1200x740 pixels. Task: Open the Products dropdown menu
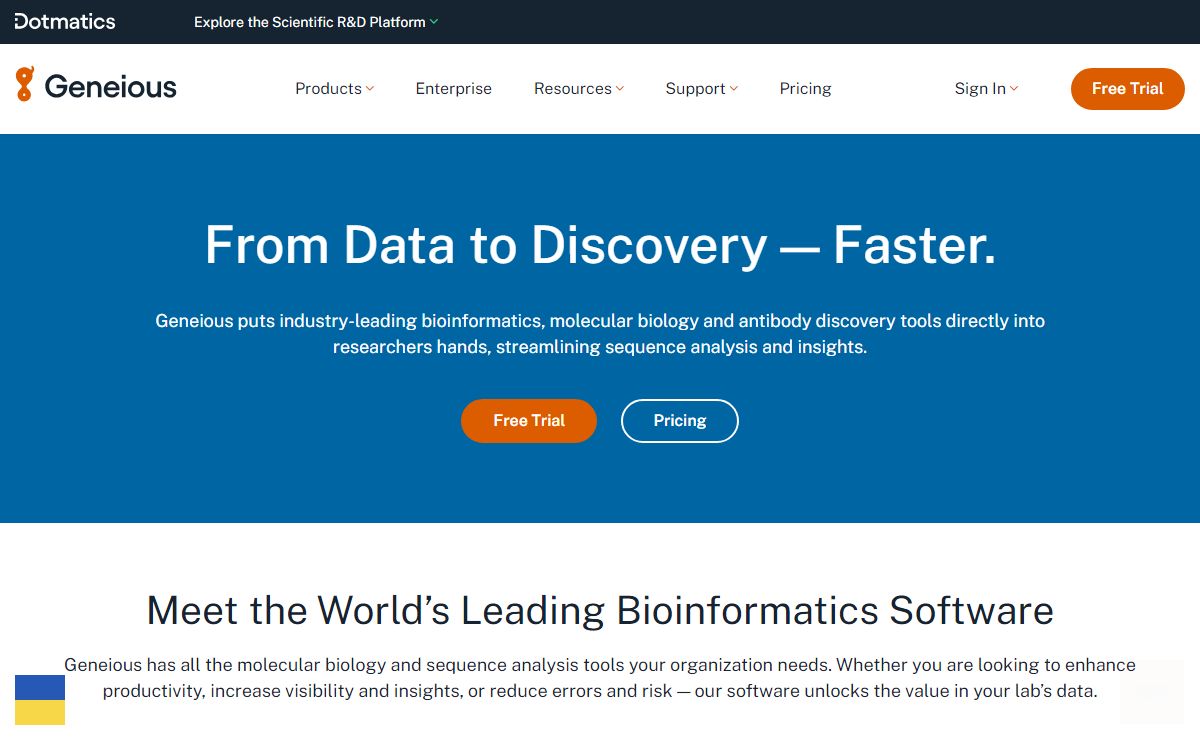(x=335, y=88)
